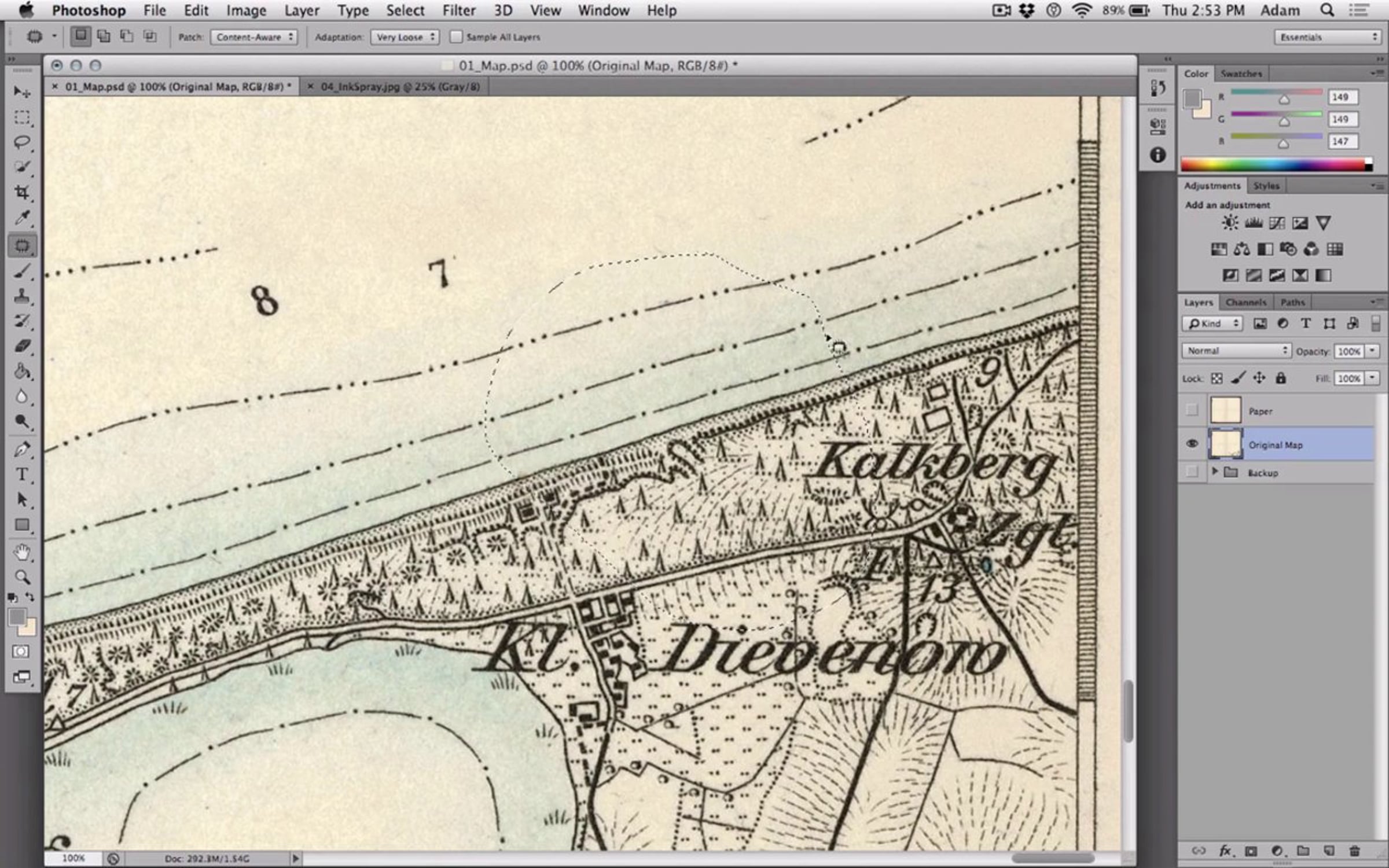Viewport: 1389px width, 868px height.
Task: Switch to the Paths tab
Action: (x=1292, y=302)
